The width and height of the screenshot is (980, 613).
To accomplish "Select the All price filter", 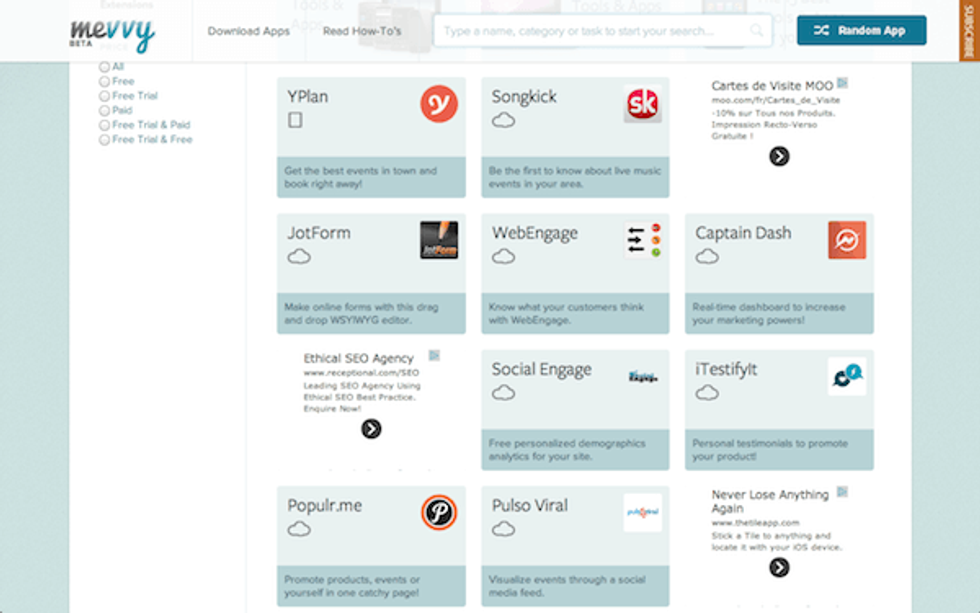I will click(104, 67).
